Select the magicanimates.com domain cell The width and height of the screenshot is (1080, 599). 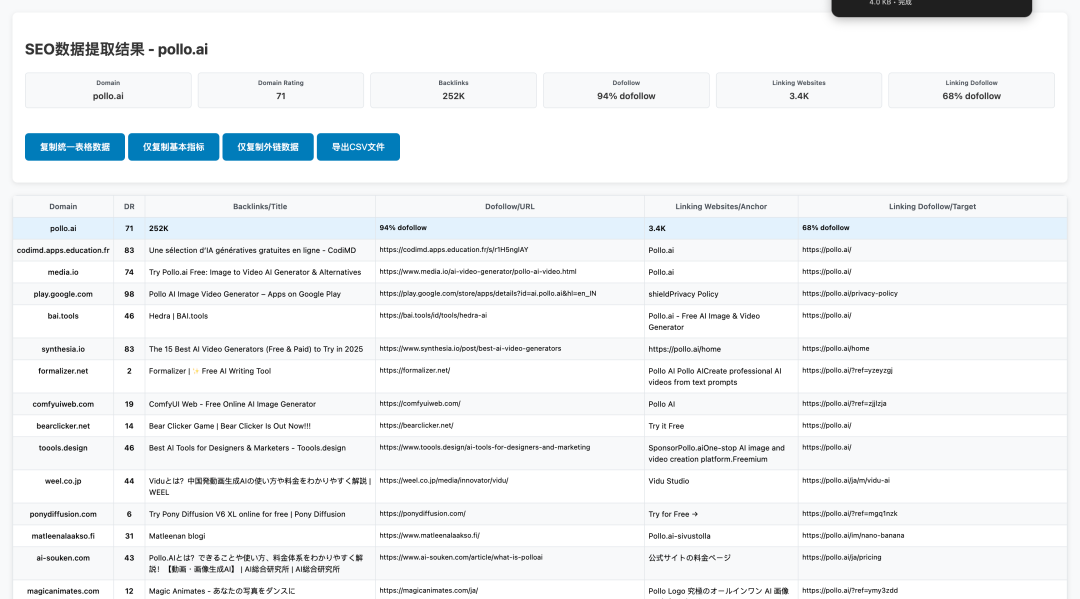pos(63,591)
